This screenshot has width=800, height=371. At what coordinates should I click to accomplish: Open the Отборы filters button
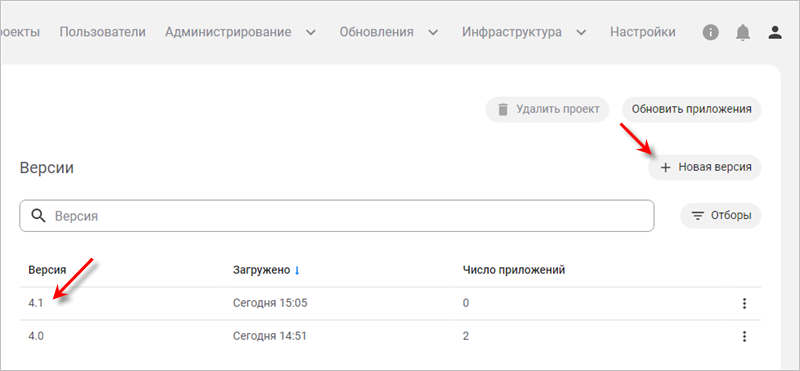point(720,215)
